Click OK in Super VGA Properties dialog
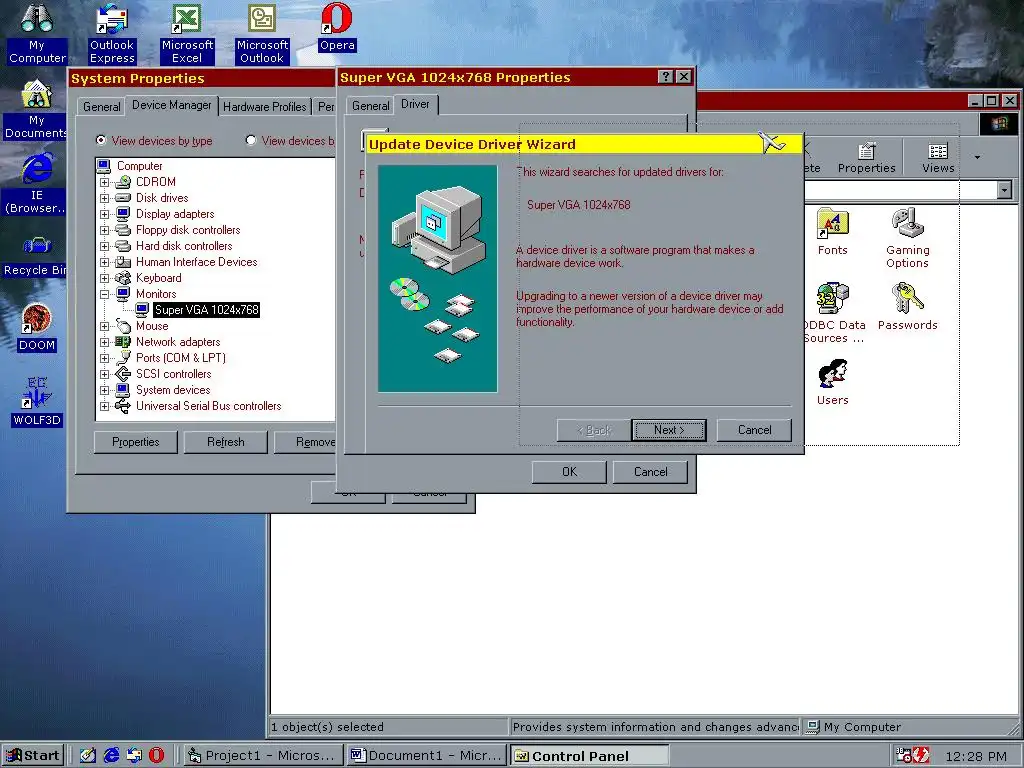The width and height of the screenshot is (1024, 768). (x=569, y=472)
